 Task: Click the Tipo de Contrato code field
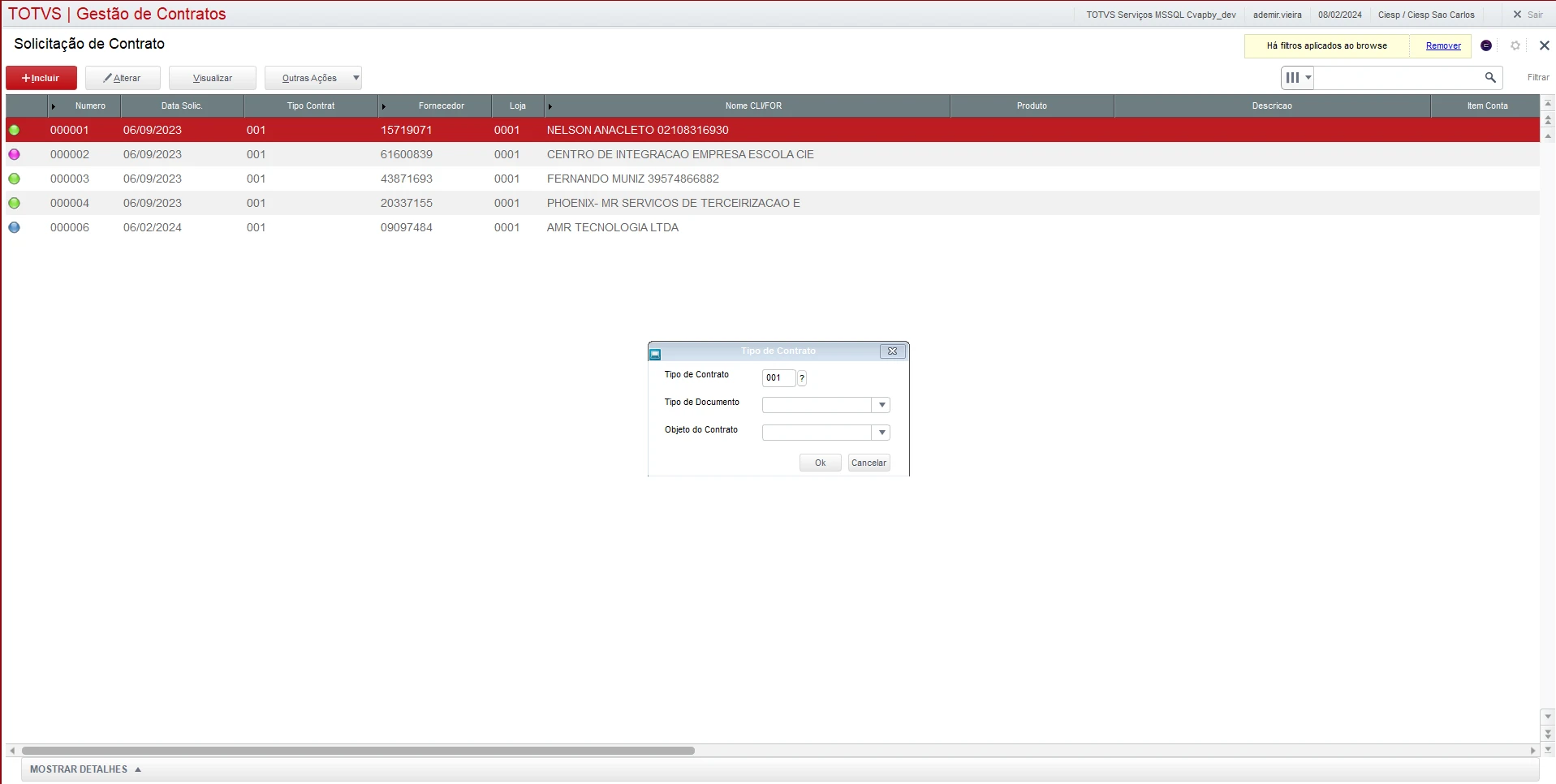coord(778,378)
